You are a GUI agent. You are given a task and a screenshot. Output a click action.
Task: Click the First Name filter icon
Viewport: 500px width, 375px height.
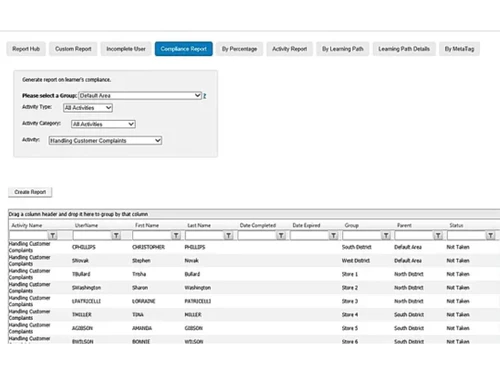tap(176, 236)
